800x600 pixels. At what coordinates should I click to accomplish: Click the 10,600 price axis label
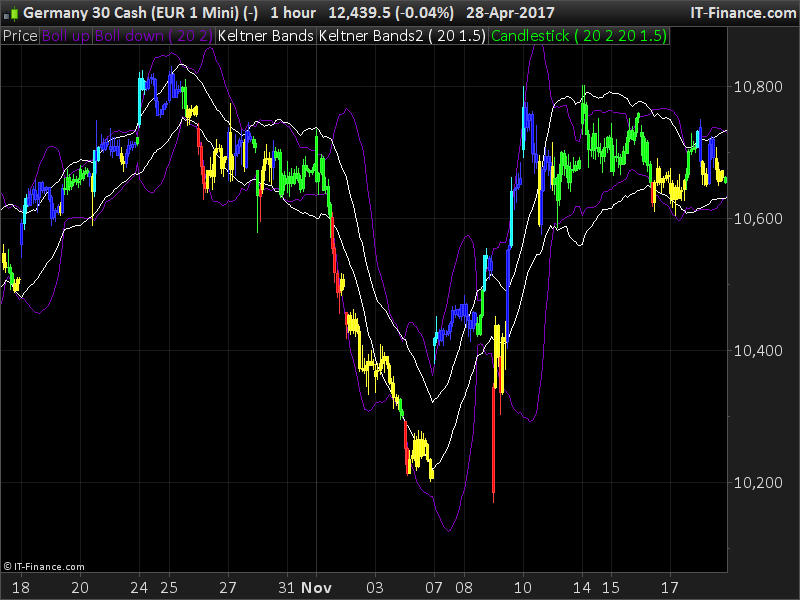click(758, 218)
